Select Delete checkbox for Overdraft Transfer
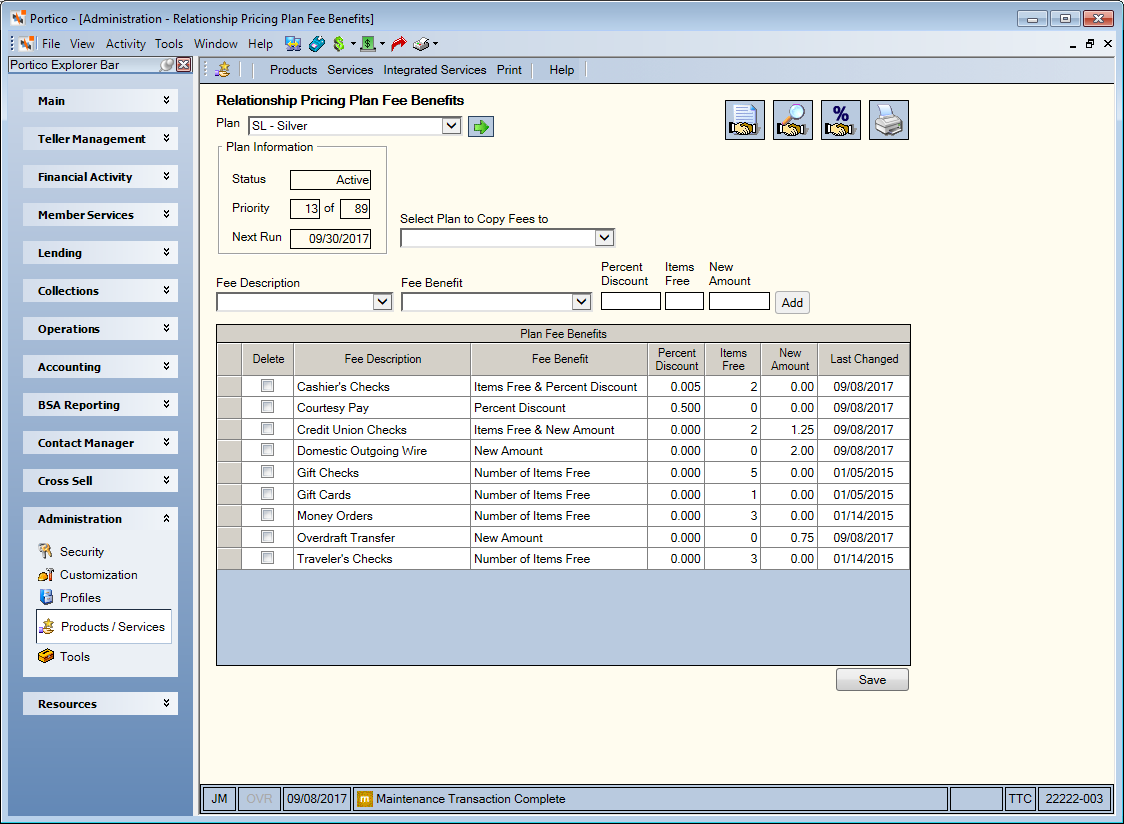The image size is (1124, 824). [267, 536]
